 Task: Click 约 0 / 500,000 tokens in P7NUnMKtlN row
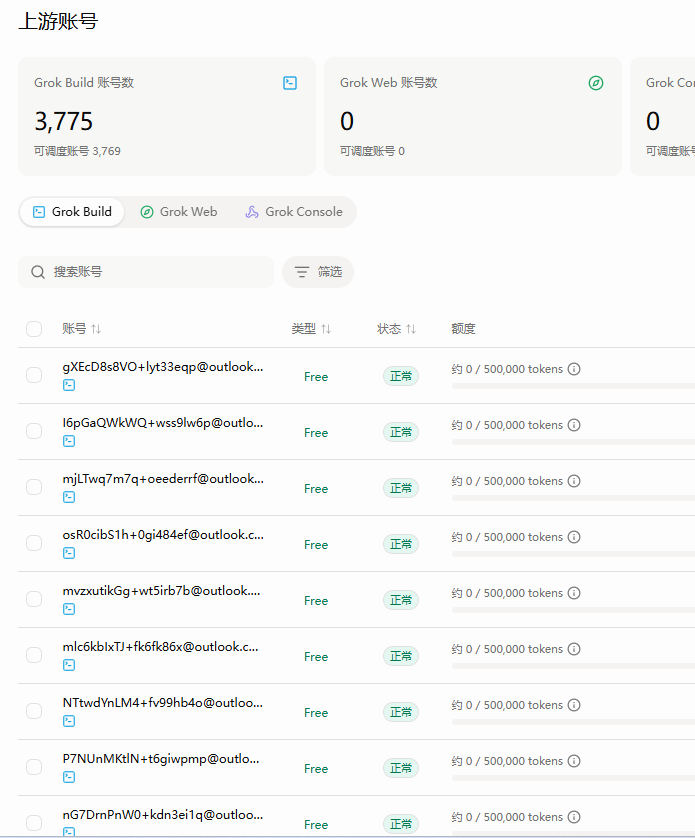coord(507,761)
